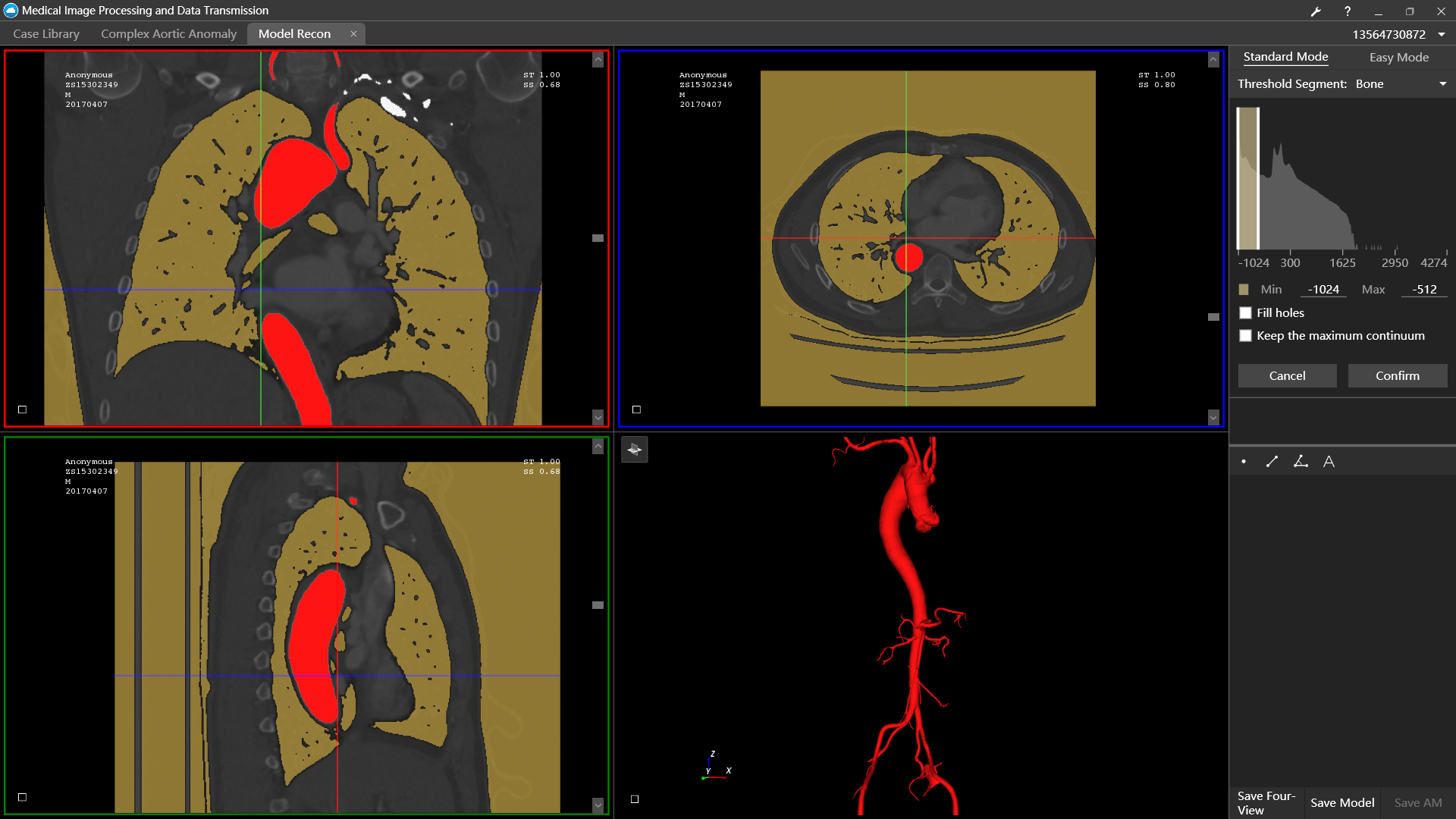Select the text annotation tool
The height and width of the screenshot is (819, 1456).
click(1329, 462)
